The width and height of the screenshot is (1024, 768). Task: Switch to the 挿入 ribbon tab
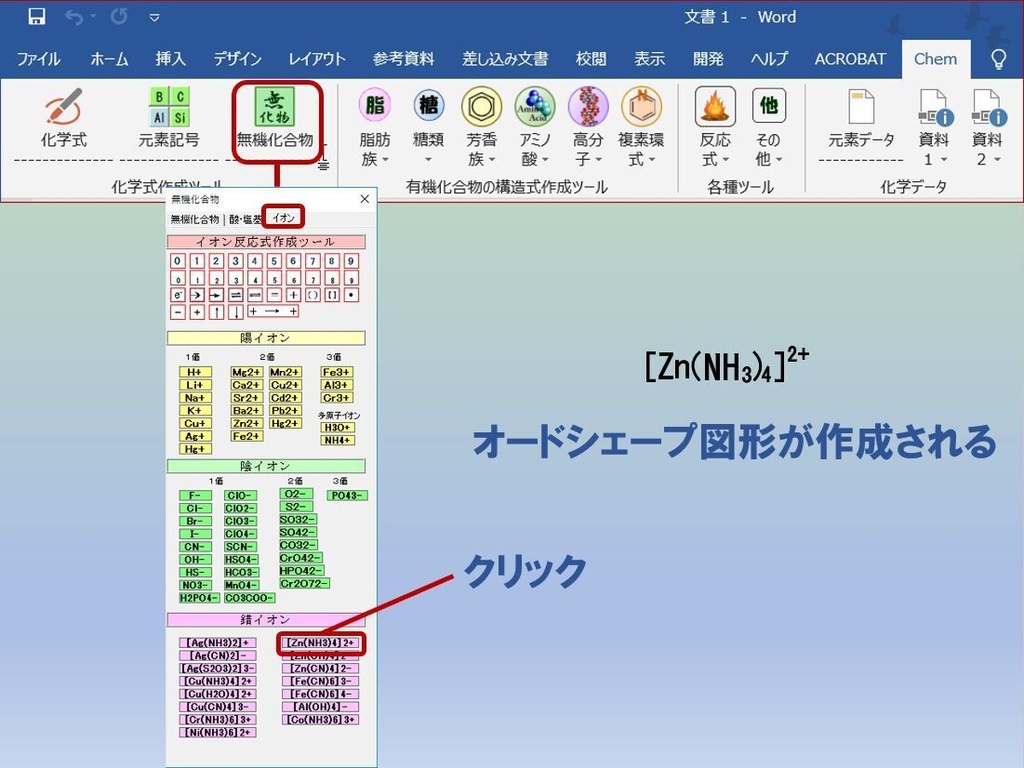click(170, 59)
